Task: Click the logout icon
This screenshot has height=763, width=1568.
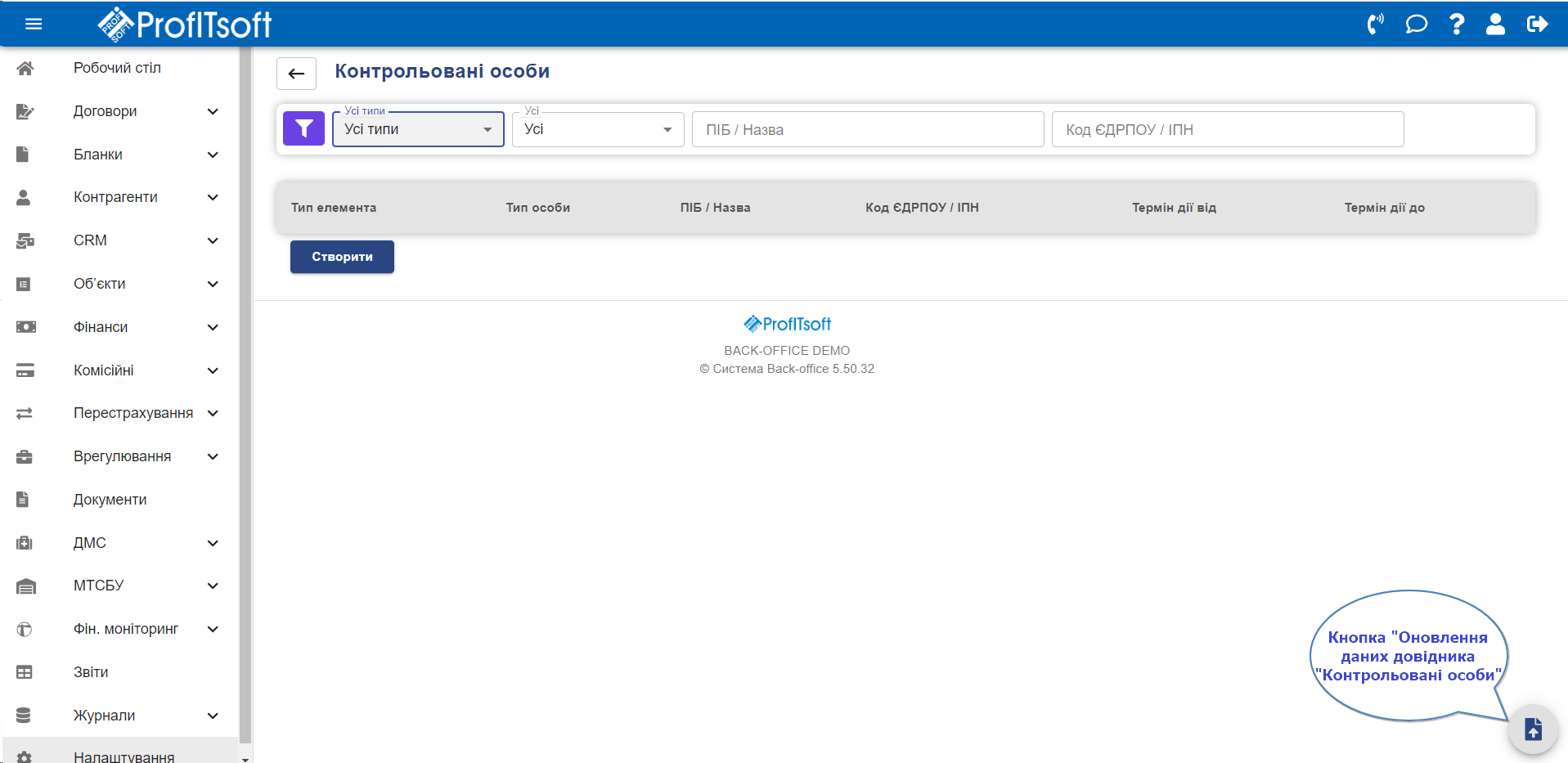Action: (x=1537, y=24)
